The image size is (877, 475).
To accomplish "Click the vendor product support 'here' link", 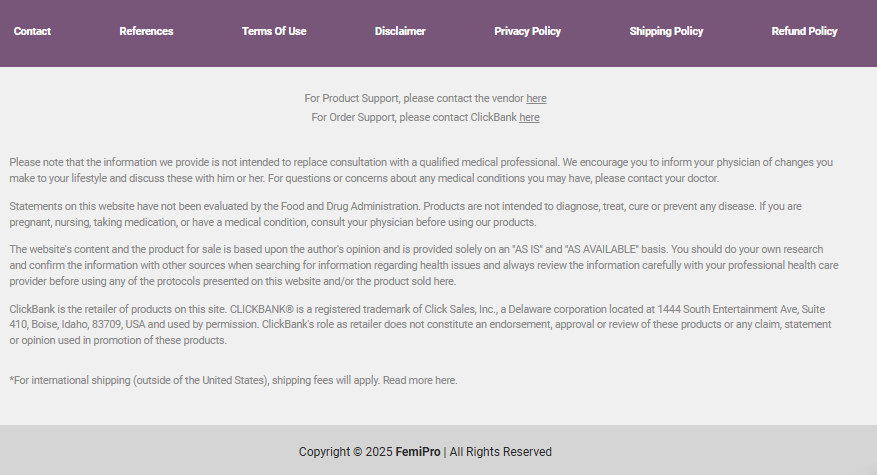I will (x=536, y=98).
